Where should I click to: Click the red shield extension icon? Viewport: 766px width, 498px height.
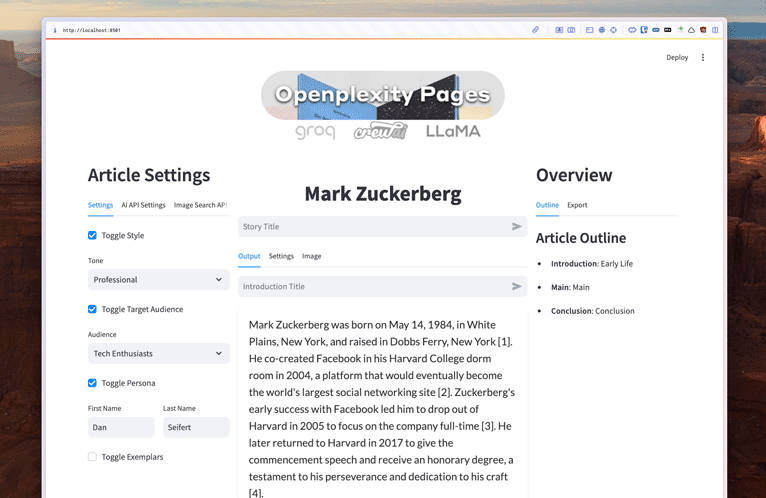pos(703,30)
